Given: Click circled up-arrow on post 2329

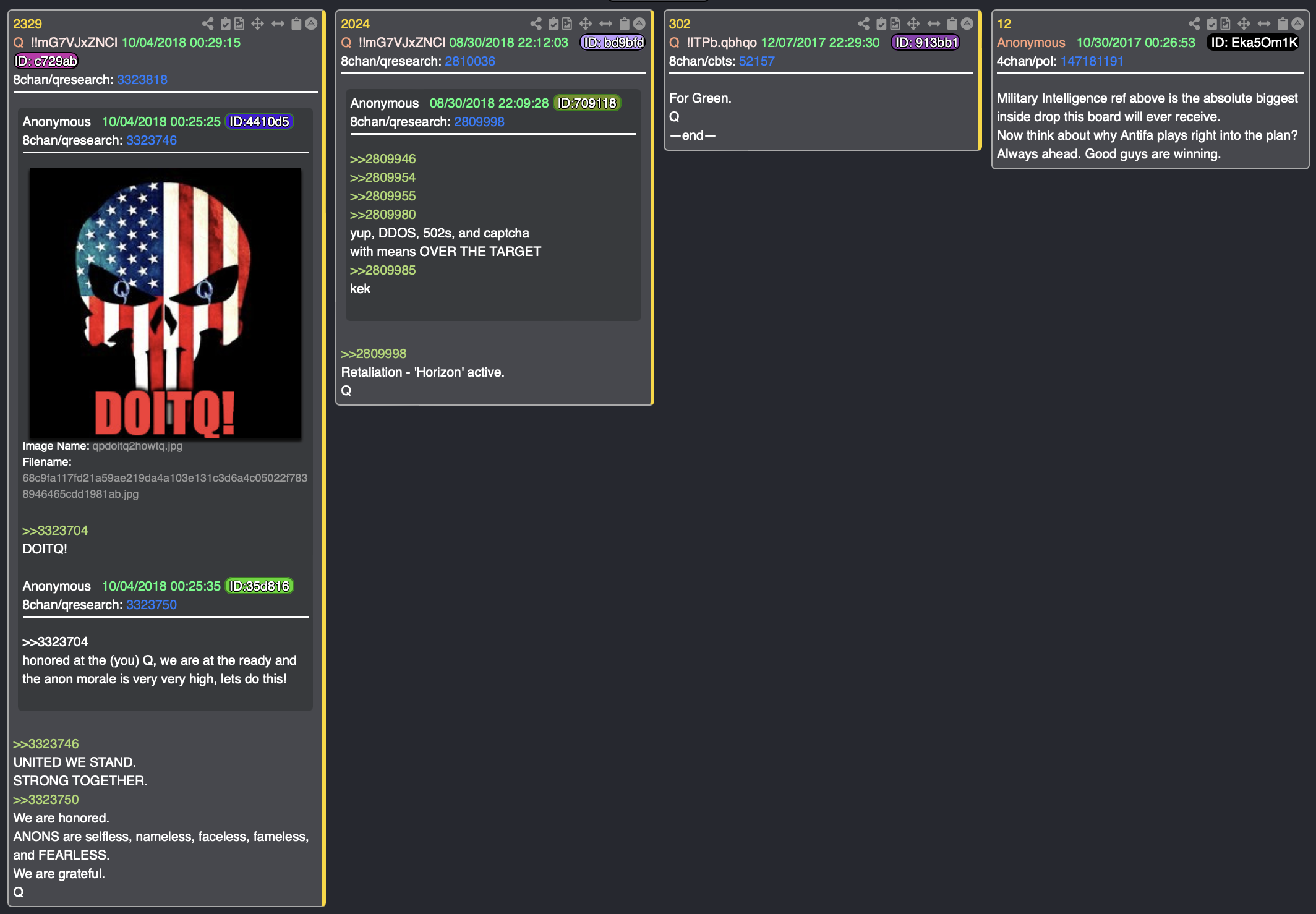Looking at the screenshot, I should point(311,23).
